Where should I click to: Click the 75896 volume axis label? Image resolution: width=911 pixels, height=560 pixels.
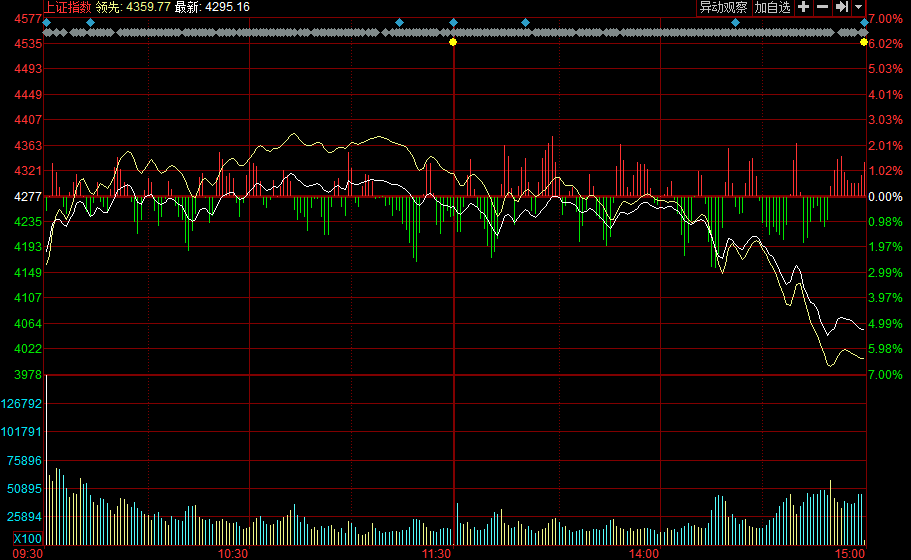24,461
